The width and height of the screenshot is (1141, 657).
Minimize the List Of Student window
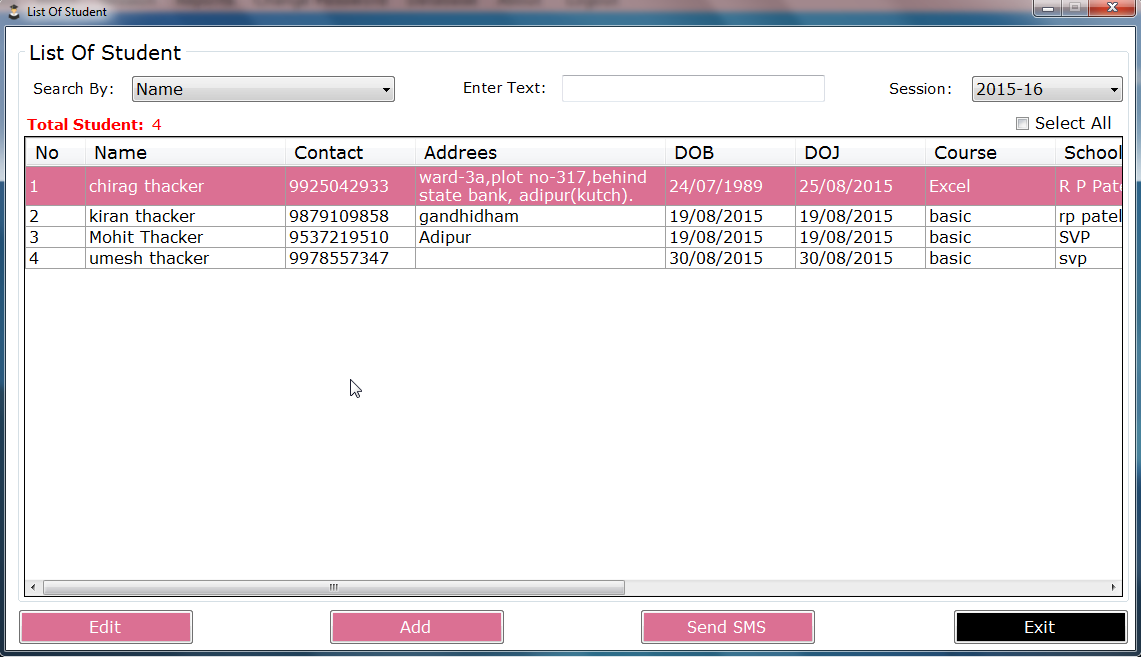1048,8
